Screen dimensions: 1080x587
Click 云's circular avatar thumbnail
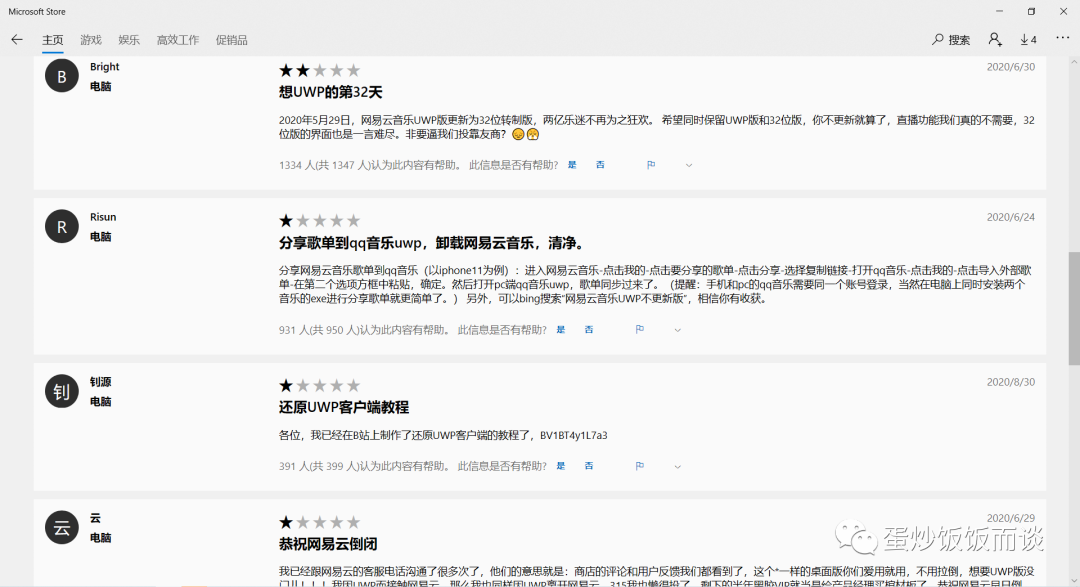(x=61, y=527)
